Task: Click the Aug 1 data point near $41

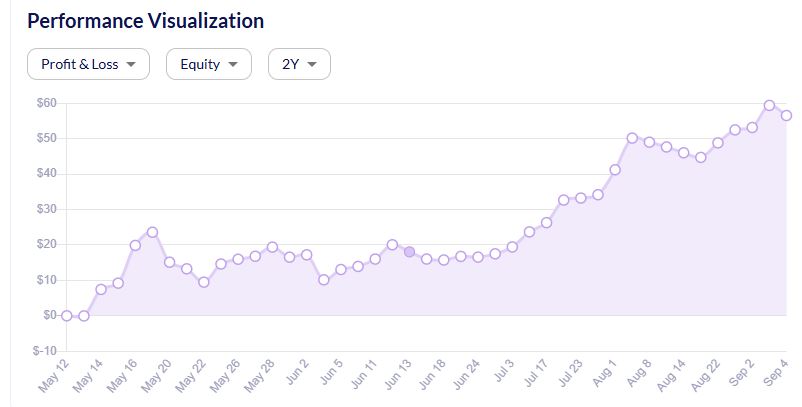Action: click(x=615, y=170)
